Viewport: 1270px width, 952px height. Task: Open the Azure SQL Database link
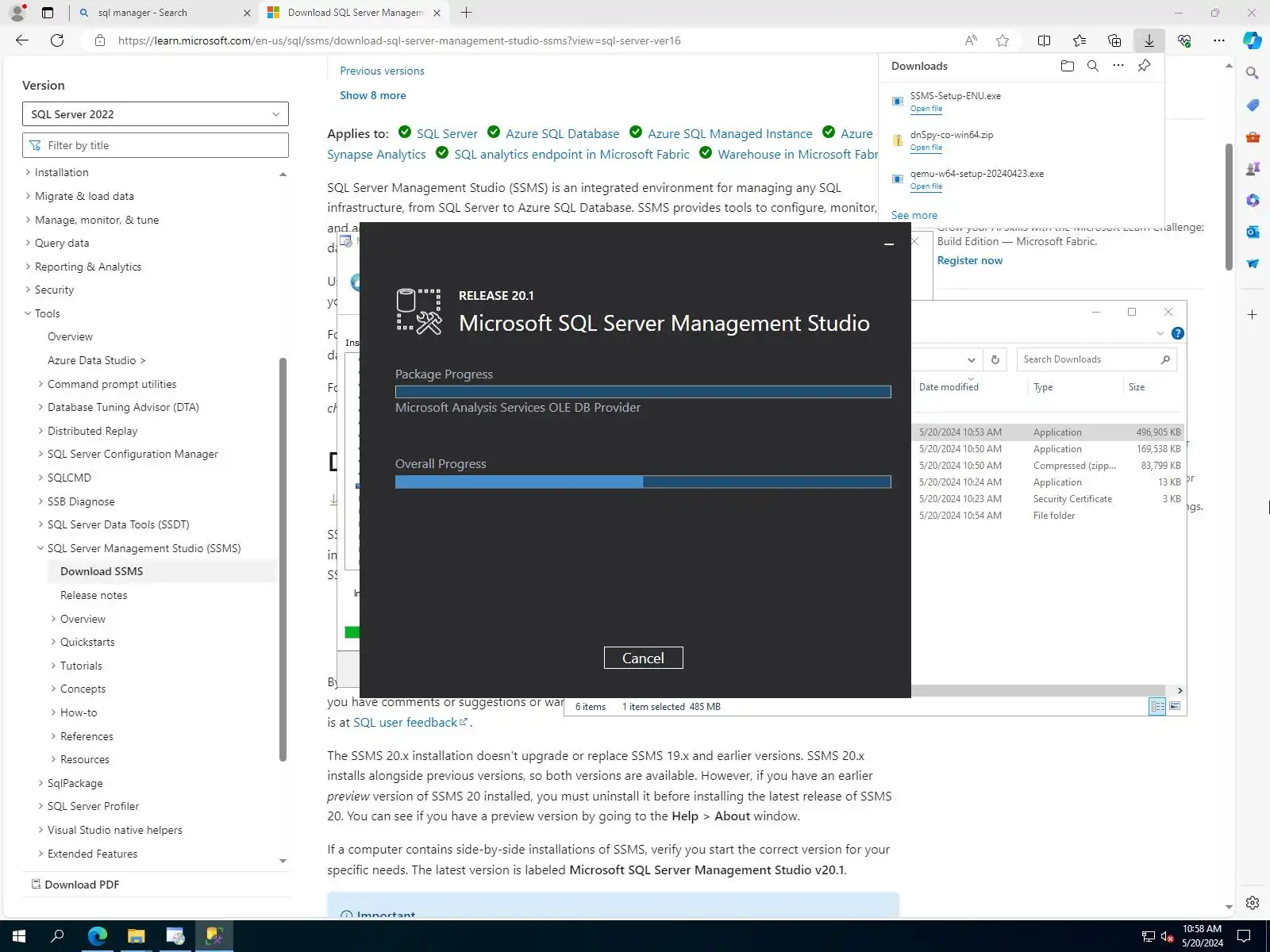pyautogui.click(x=563, y=133)
